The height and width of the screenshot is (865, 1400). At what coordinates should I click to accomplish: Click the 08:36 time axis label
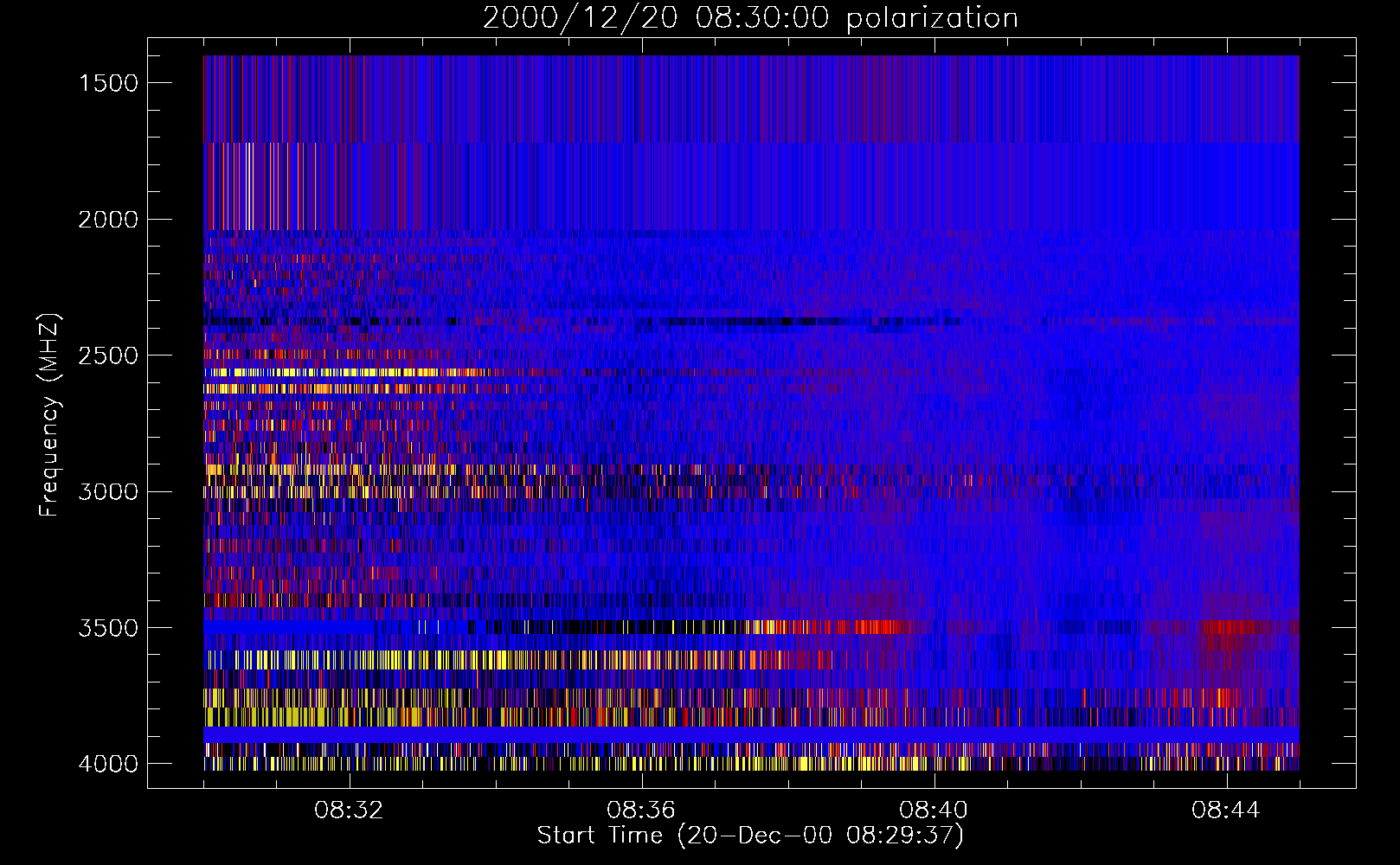point(641,811)
